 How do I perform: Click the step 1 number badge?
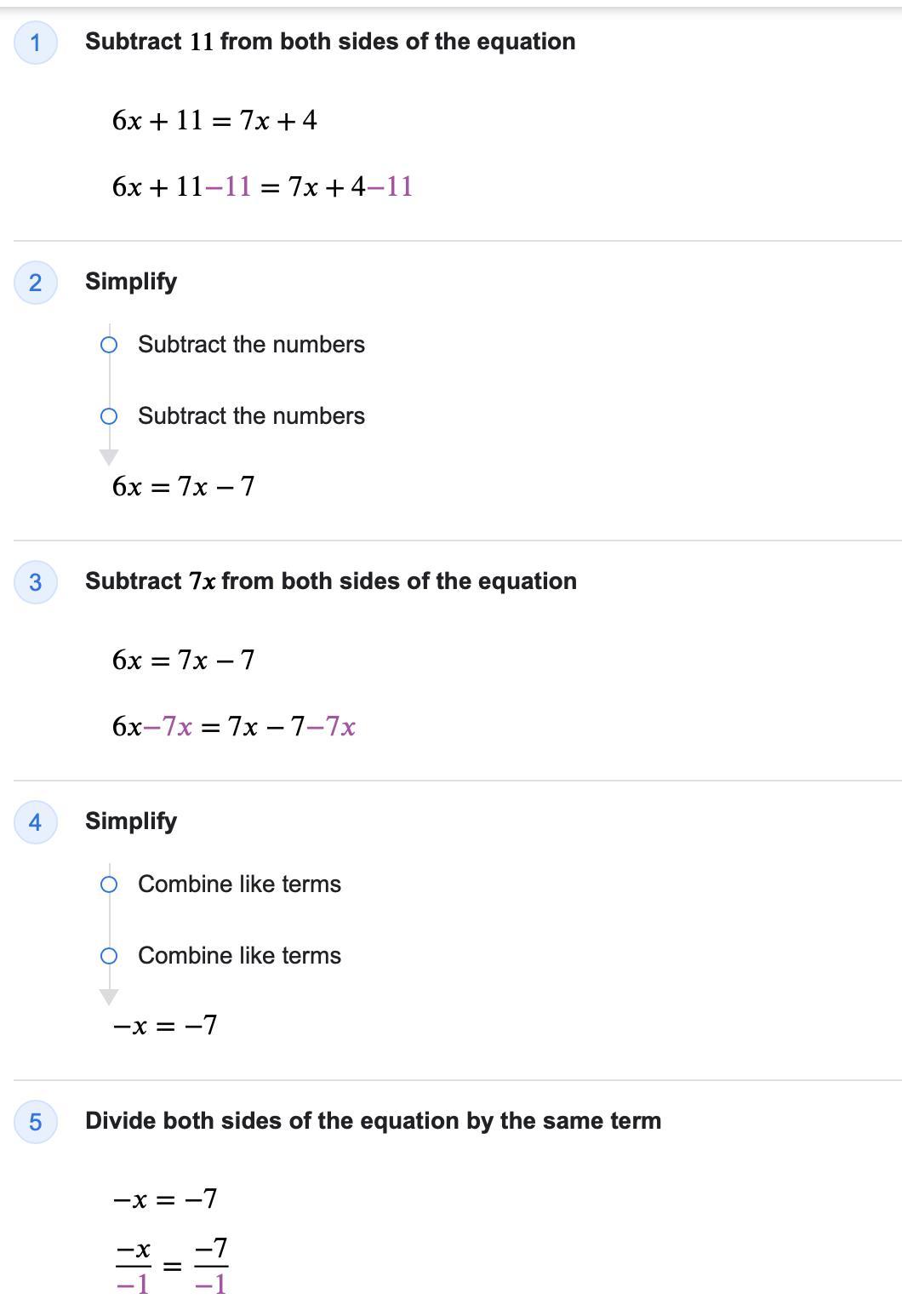pyautogui.click(x=35, y=42)
